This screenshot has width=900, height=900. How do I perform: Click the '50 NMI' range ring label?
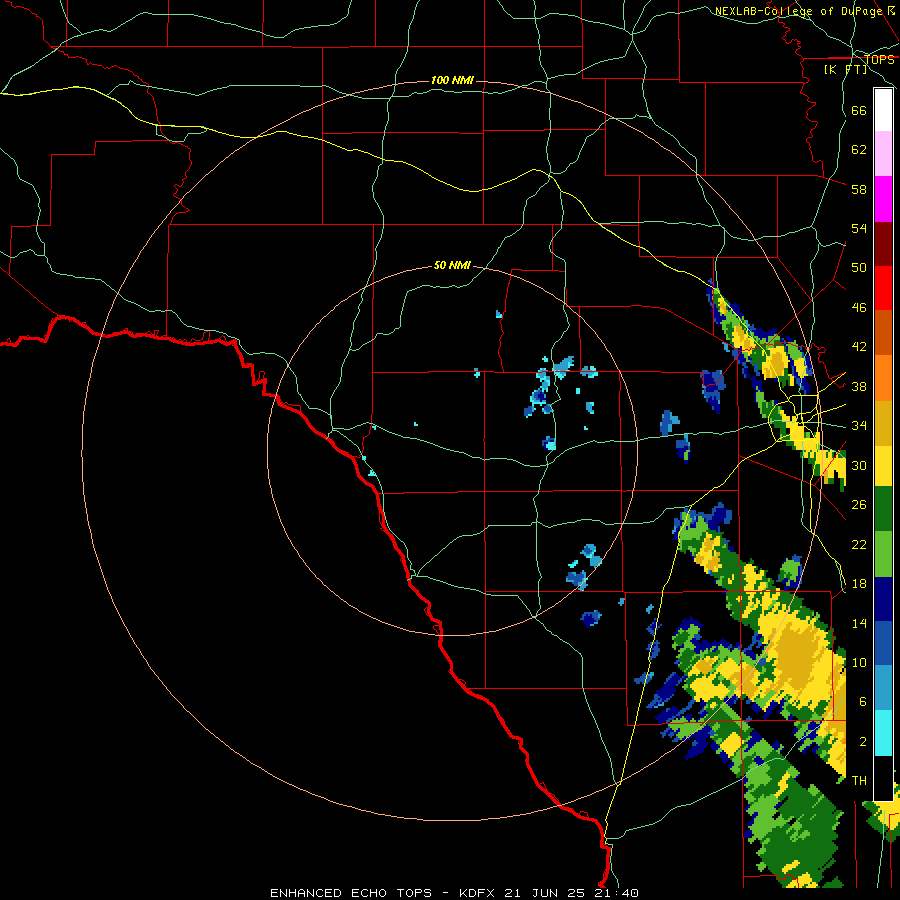452,265
